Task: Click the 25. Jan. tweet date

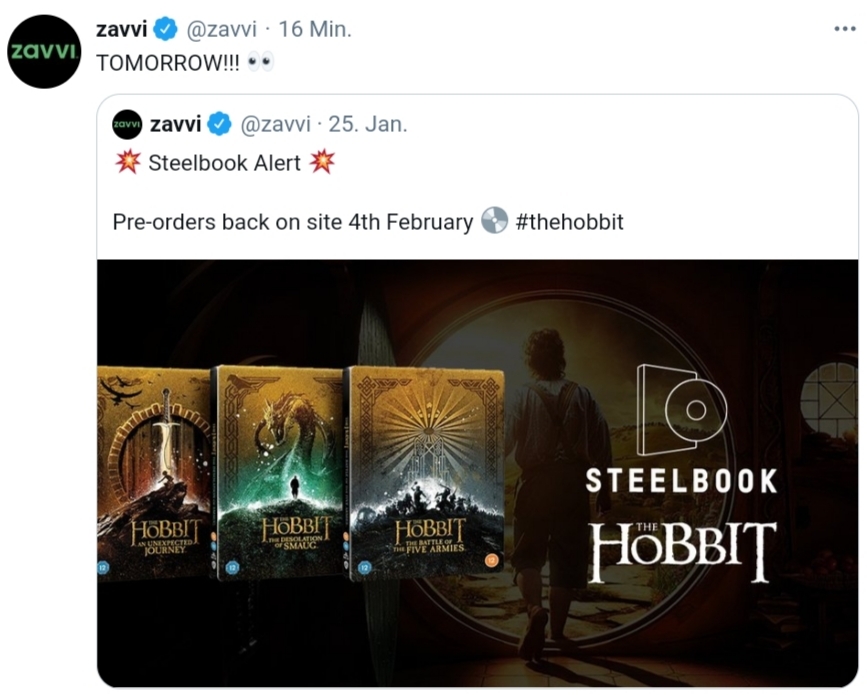Action: pos(368,124)
